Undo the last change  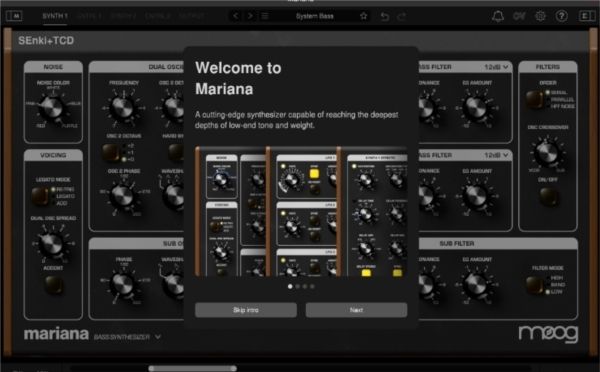(385, 16)
